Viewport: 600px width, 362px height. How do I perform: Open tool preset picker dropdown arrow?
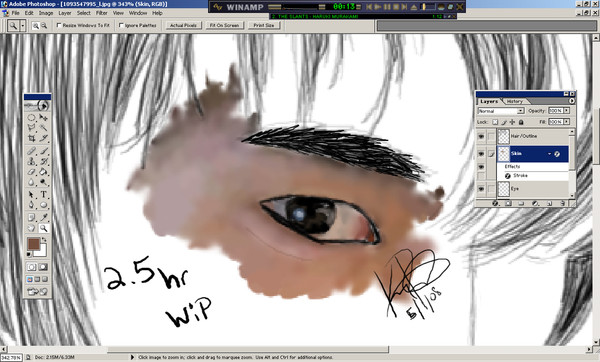[x=23, y=26]
